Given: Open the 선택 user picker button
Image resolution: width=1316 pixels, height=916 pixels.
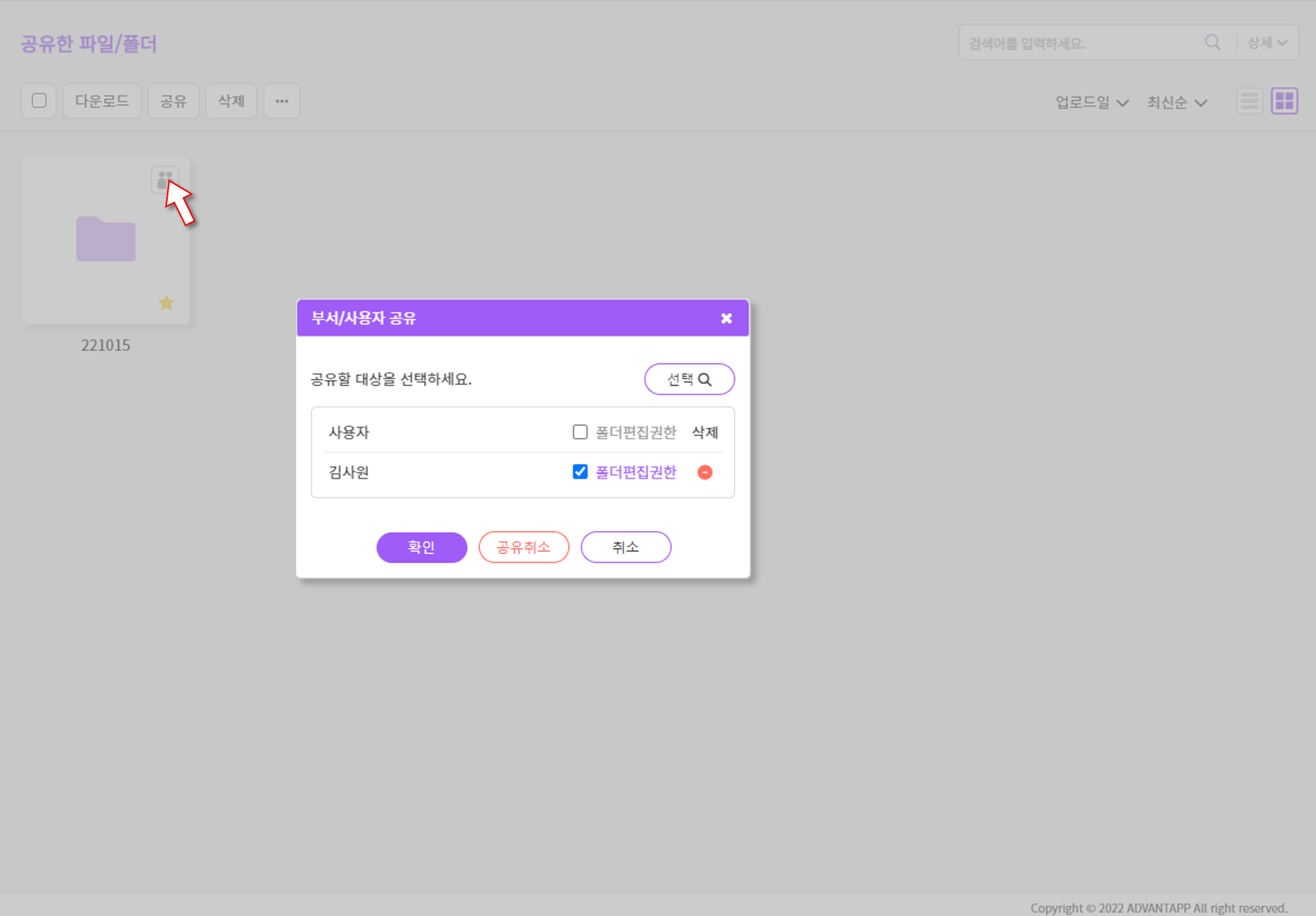Looking at the screenshot, I should [689, 379].
